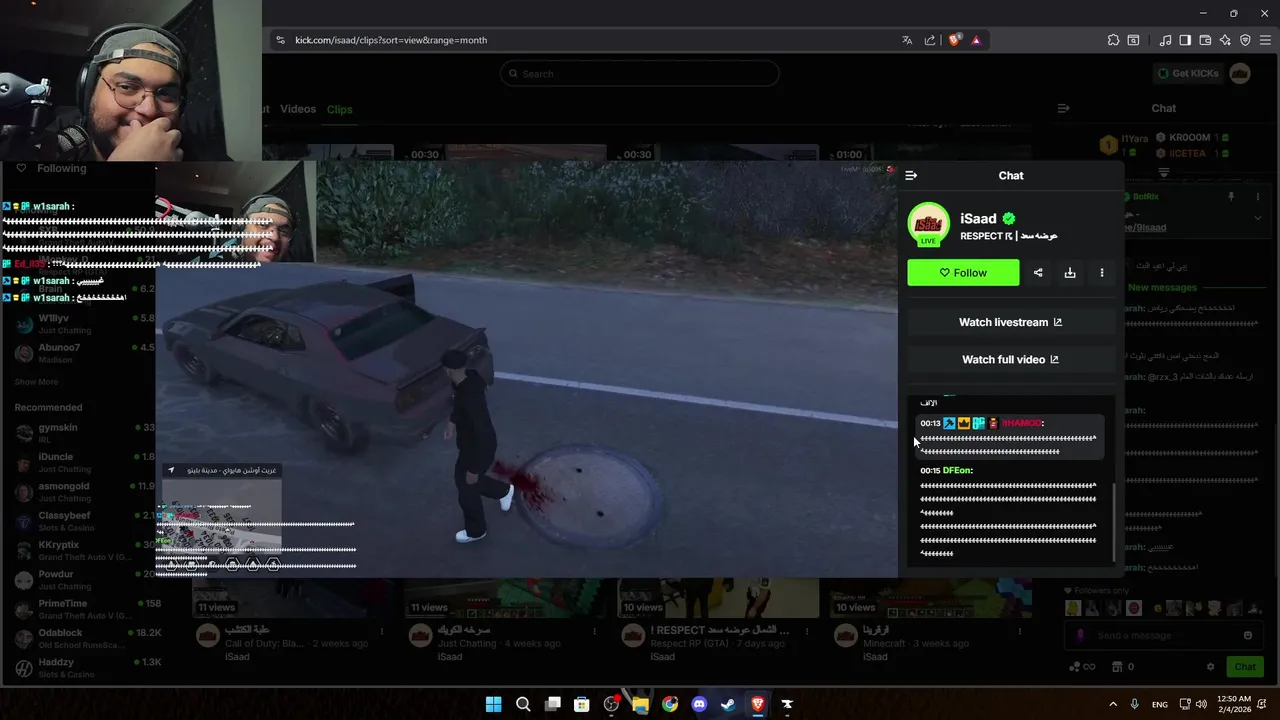
Task: Open Leo AI sparkle icon
Action: click(1225, 40)
